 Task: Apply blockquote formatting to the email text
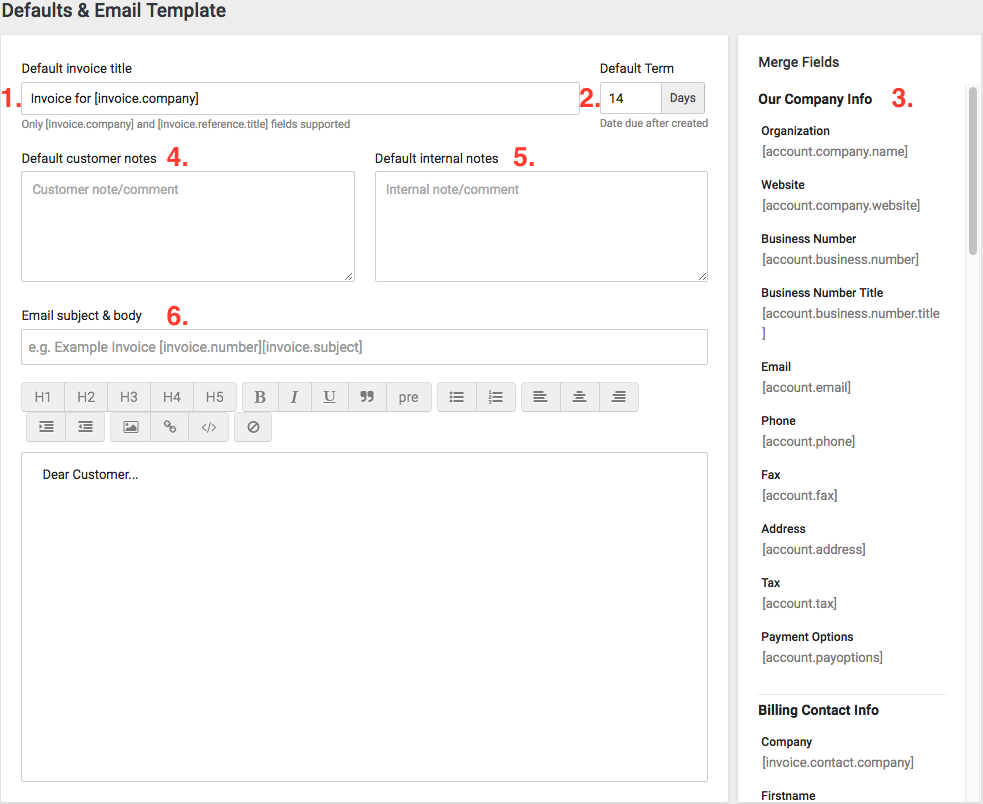click(x=367, y=397)
